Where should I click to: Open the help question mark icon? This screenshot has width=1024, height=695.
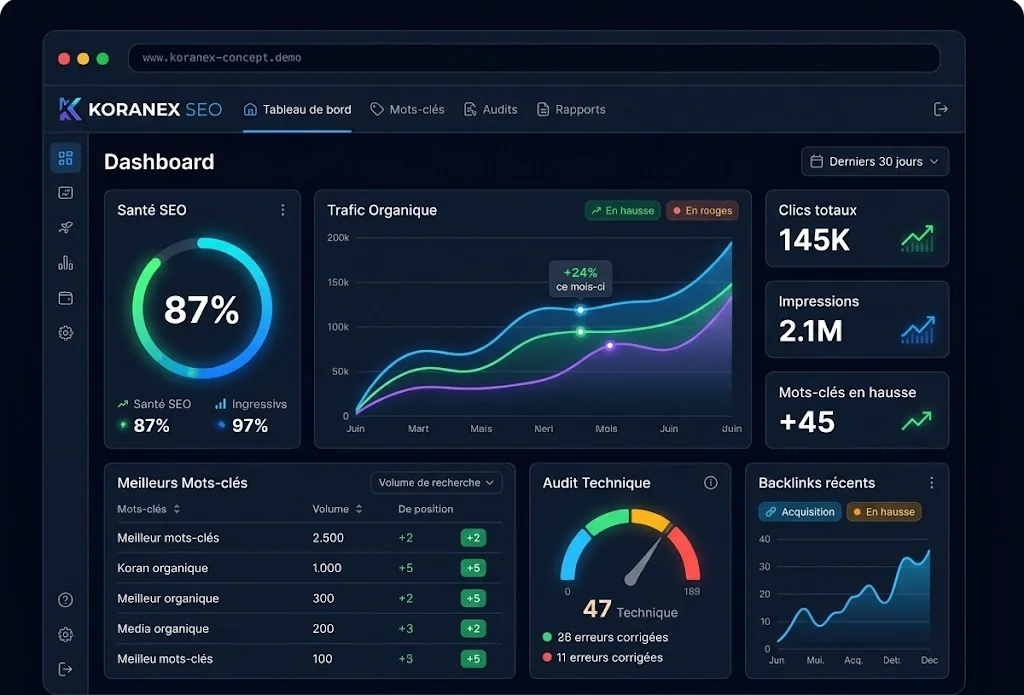click(65, 600)
